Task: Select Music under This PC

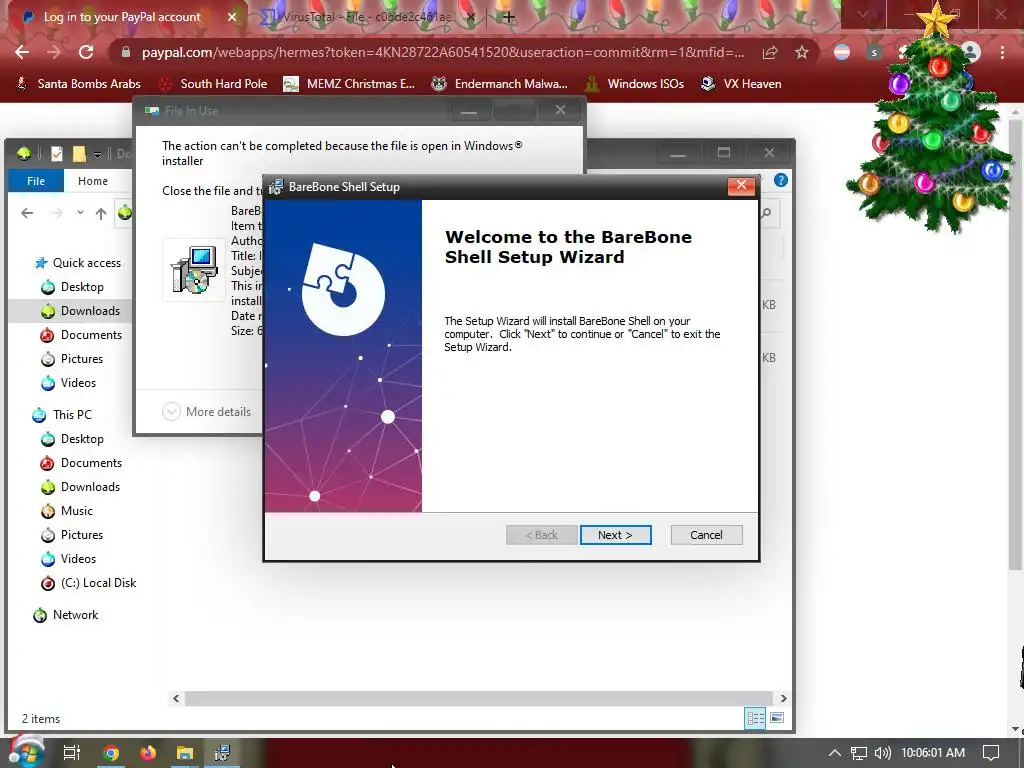Action: (67, 511)
